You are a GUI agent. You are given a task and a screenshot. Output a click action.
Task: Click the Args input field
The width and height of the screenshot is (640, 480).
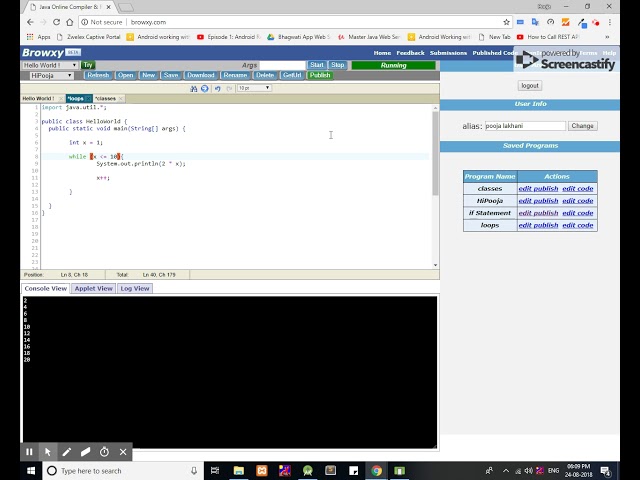282,65
